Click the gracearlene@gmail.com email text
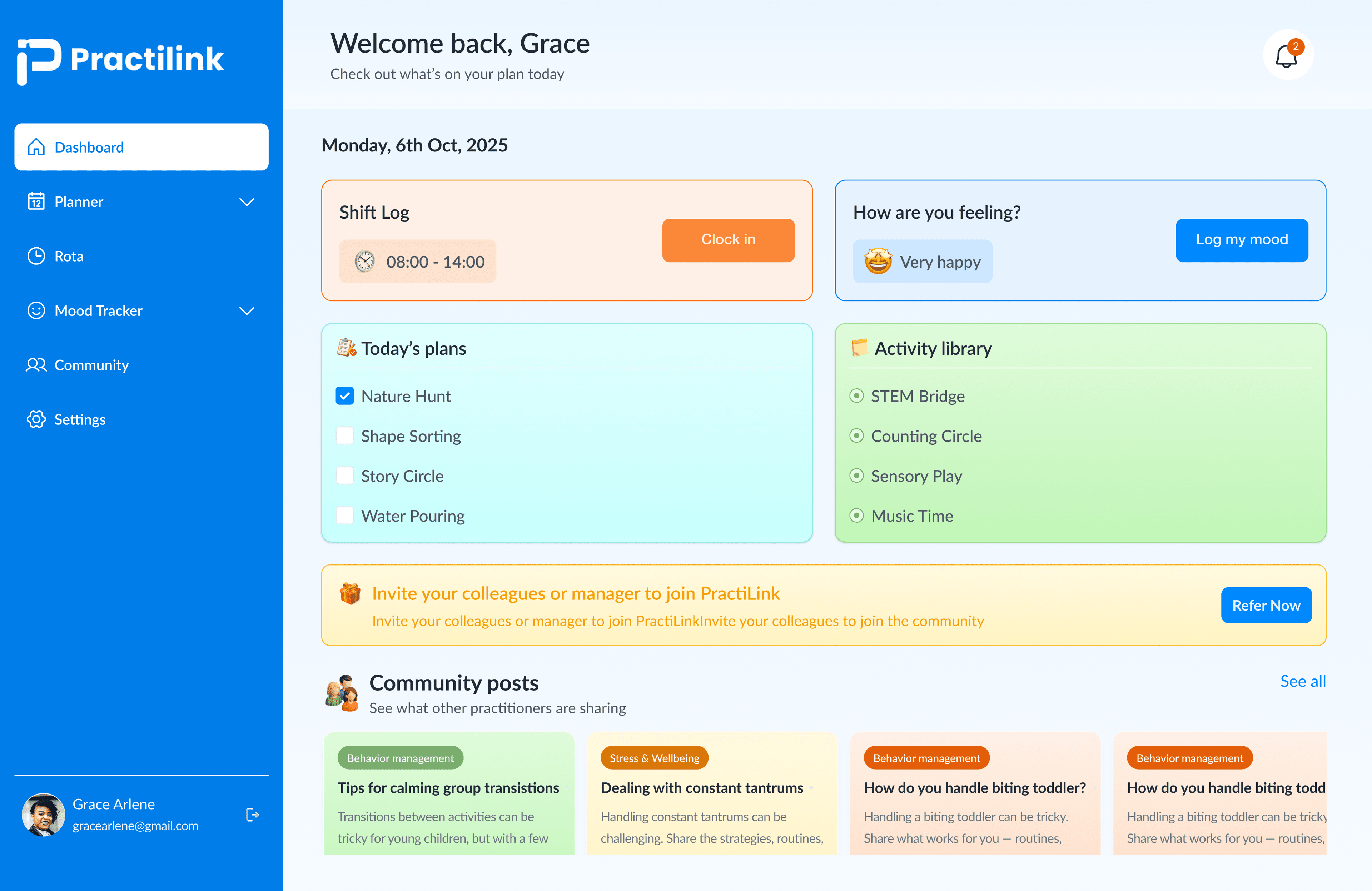1372x891 pixels. pos(135,825)
